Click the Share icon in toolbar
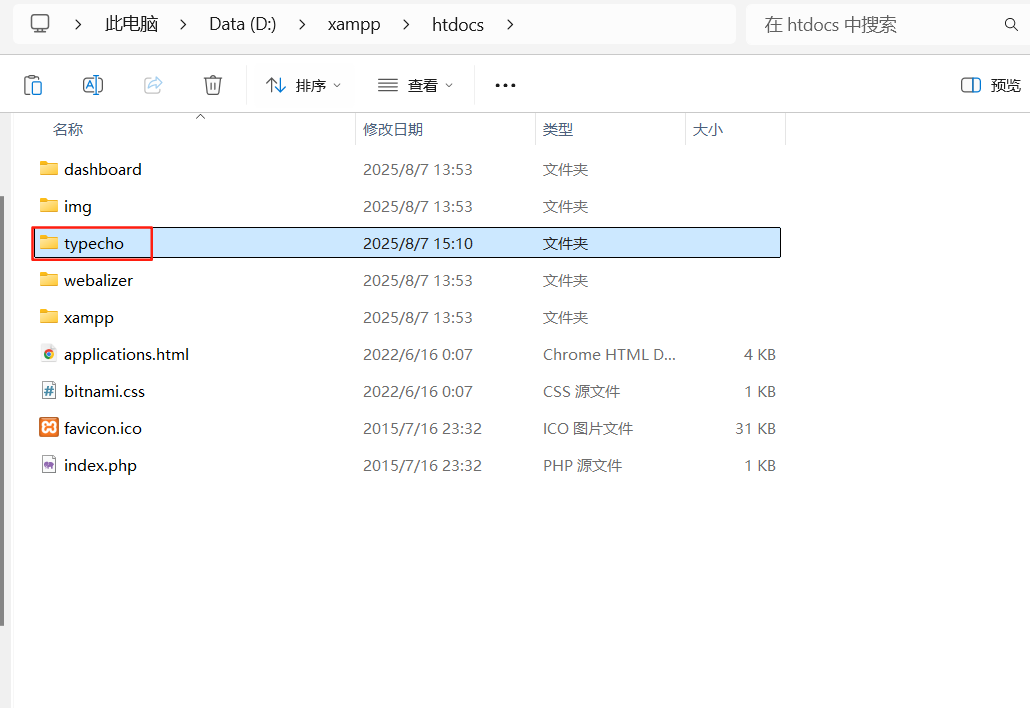This screenshot has width=1030, height=708. pos(153,85)
